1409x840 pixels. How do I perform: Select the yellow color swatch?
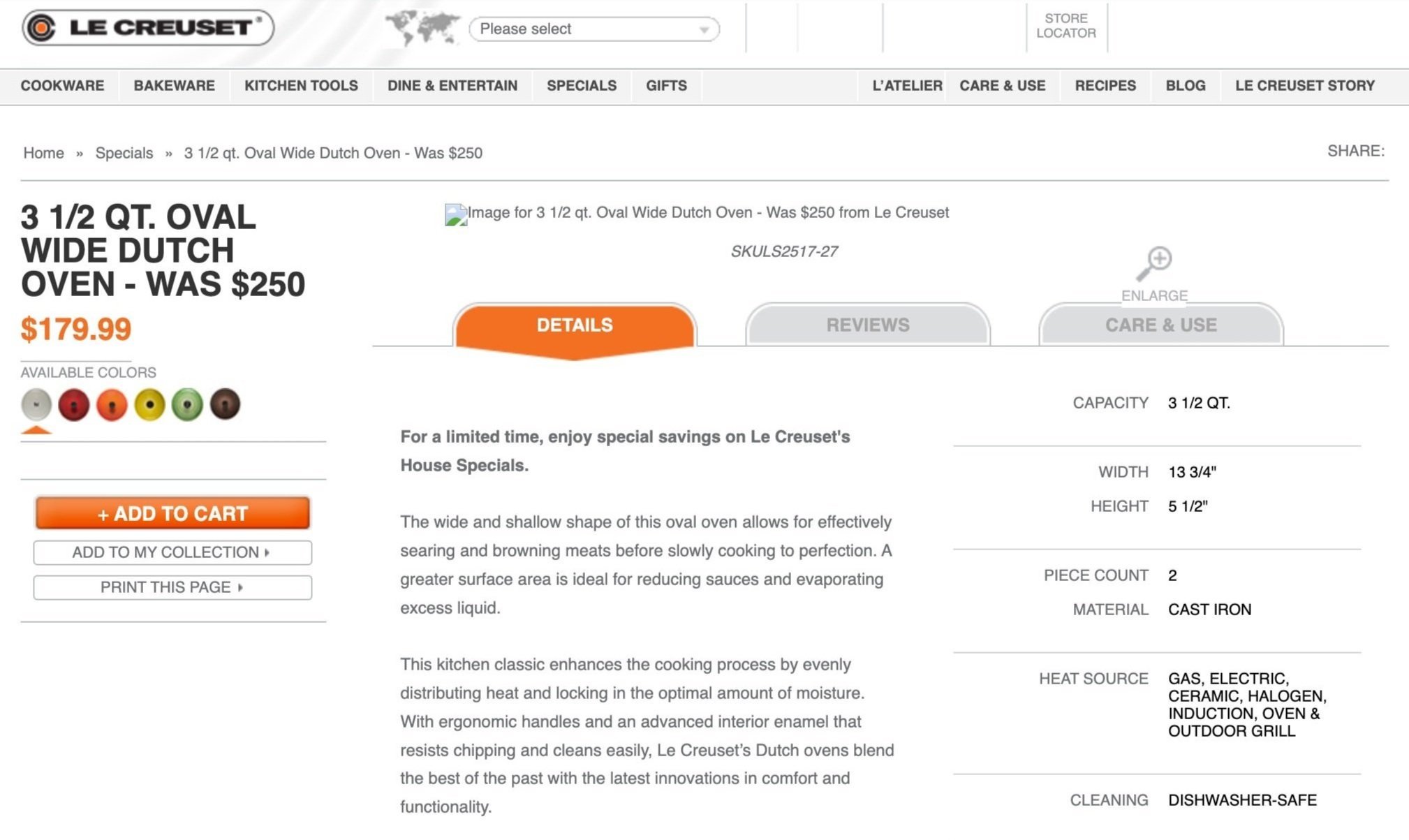149,404
